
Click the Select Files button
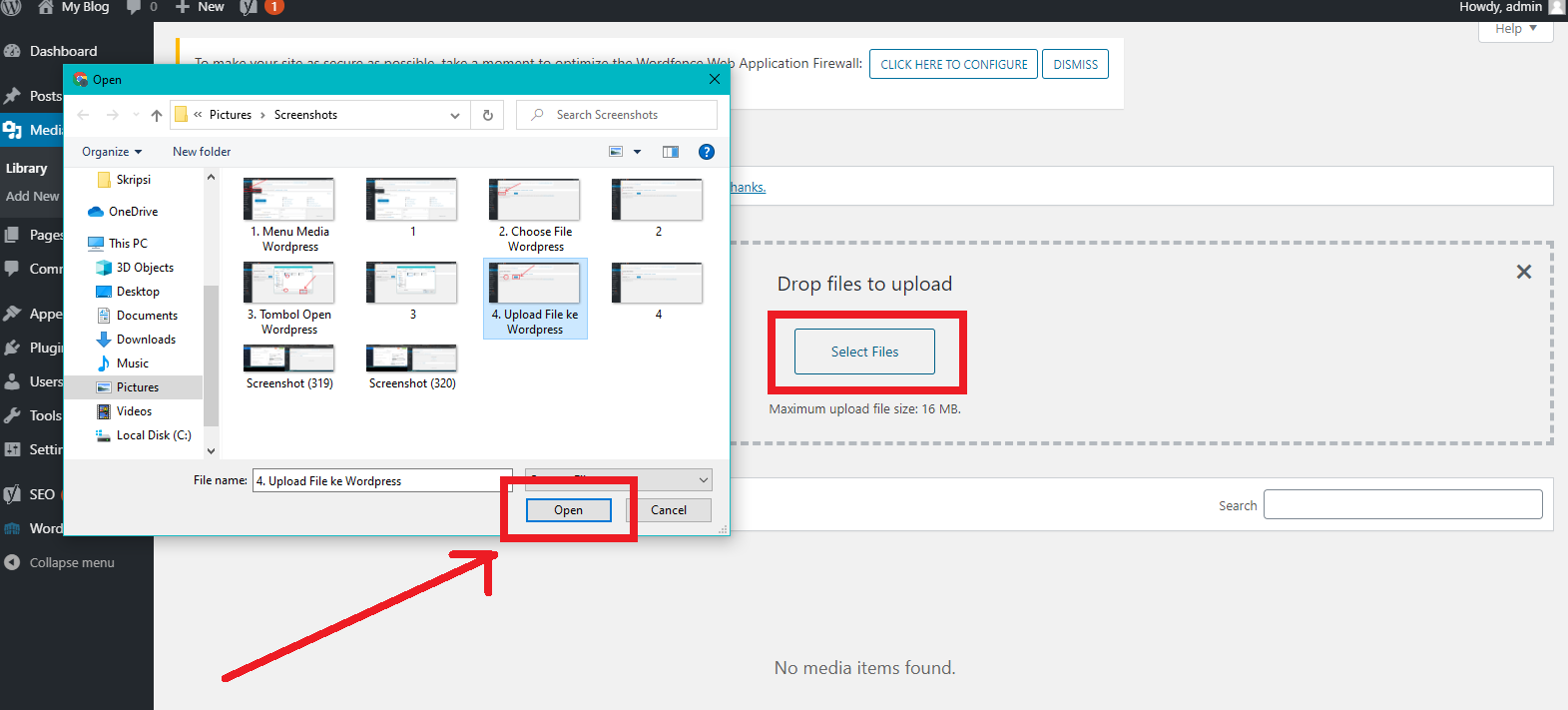click(x=865, y=352)
